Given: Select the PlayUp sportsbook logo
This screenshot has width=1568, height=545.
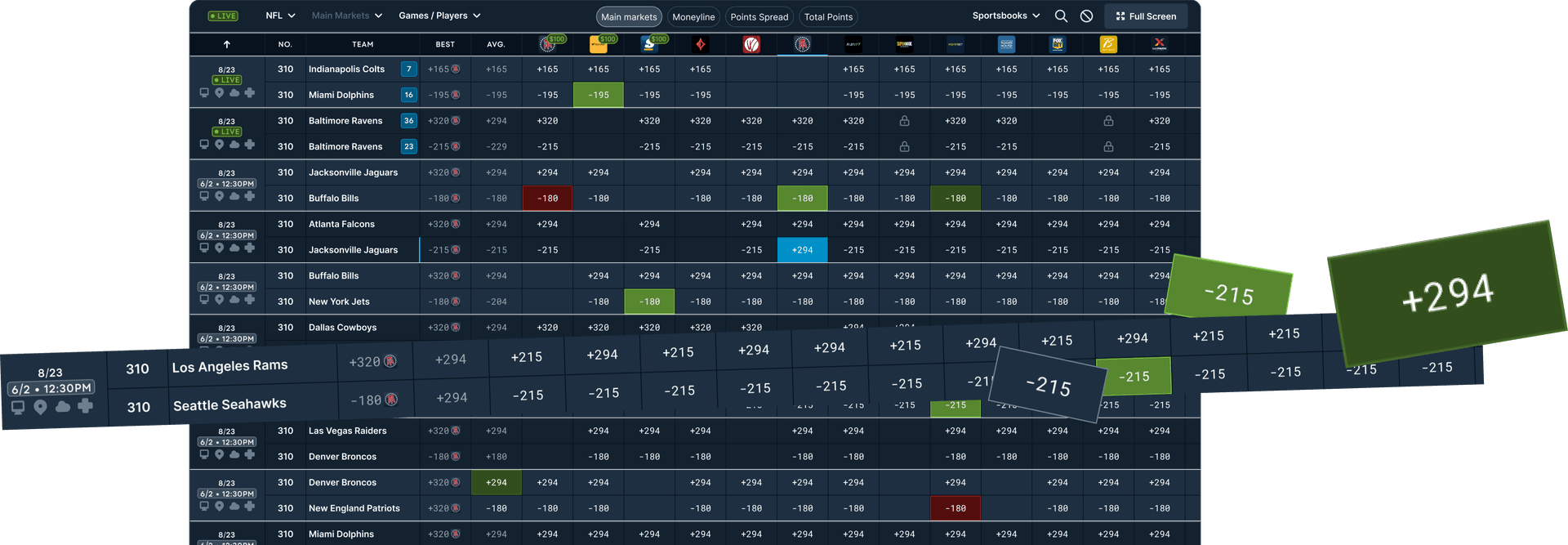Looking at the screenshot, I should tap(853, 44).
